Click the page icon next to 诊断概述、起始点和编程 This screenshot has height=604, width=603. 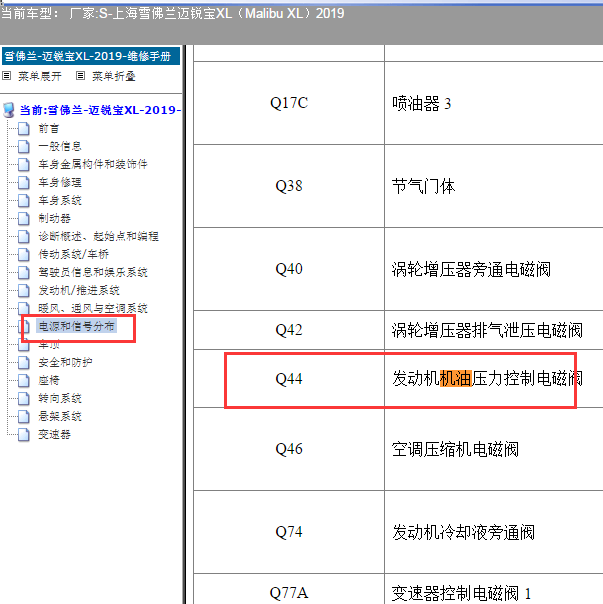24,236
